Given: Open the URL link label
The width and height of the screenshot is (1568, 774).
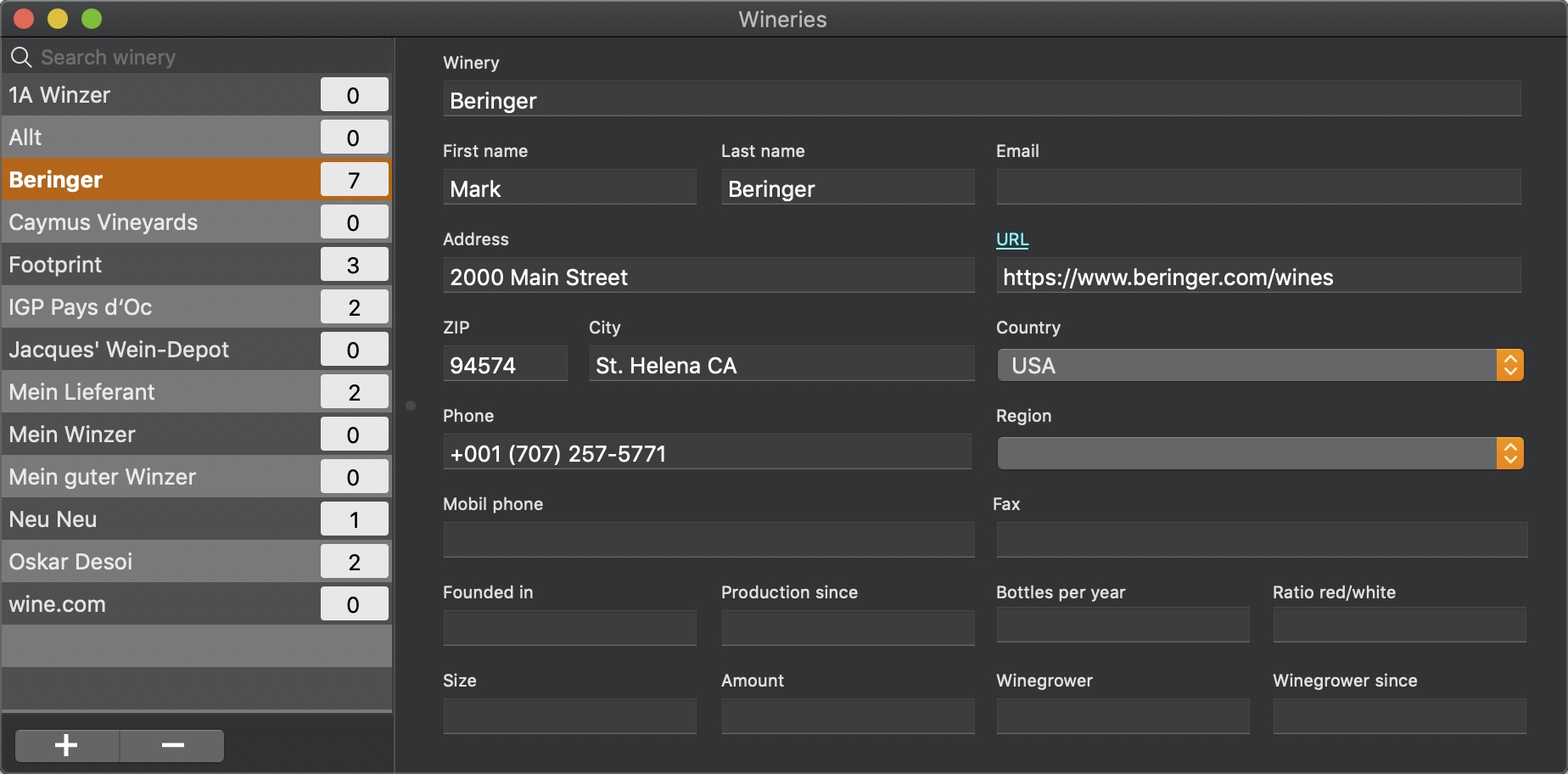Looking at the screenshot, I should [x=1012, y=239].
